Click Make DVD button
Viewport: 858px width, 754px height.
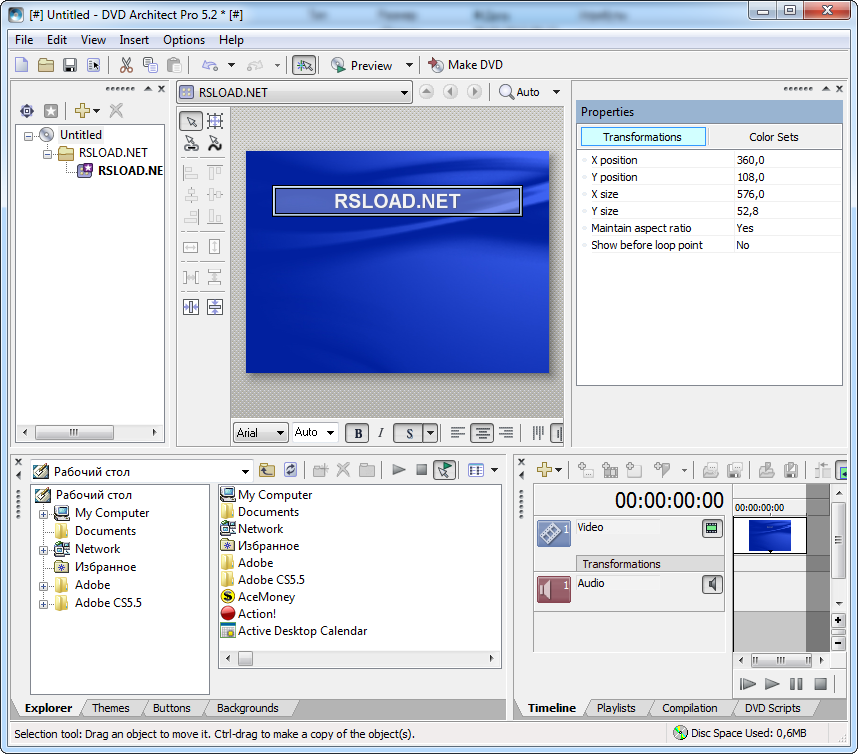coord(465,65)
